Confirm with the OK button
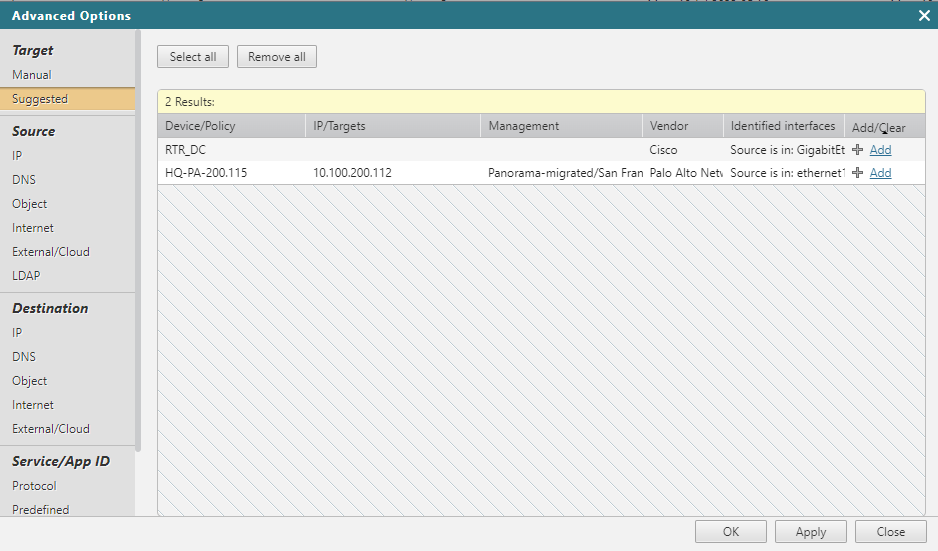 [x=730, y=532]
